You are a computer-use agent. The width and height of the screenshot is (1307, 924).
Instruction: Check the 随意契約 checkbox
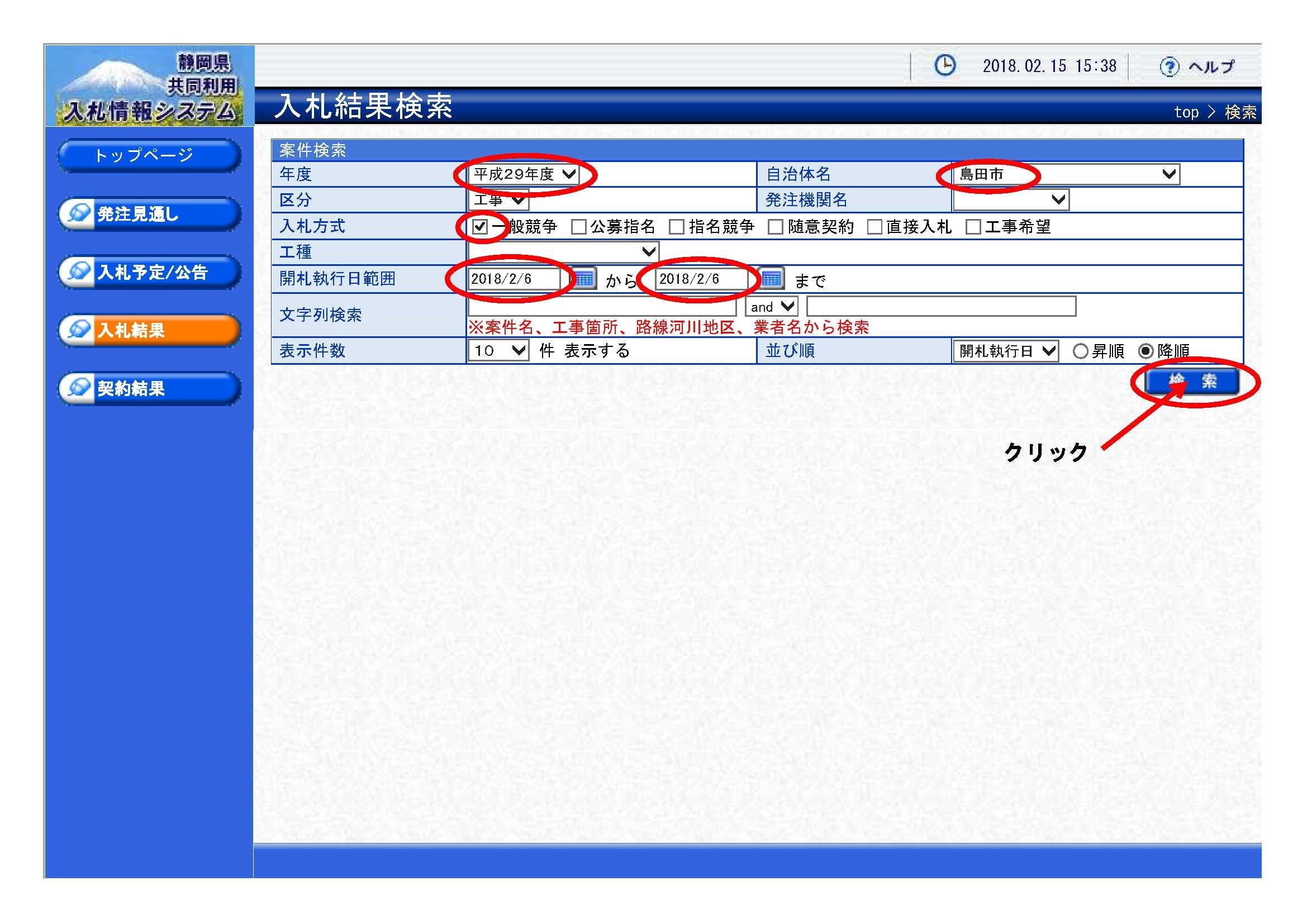point(776,226)
